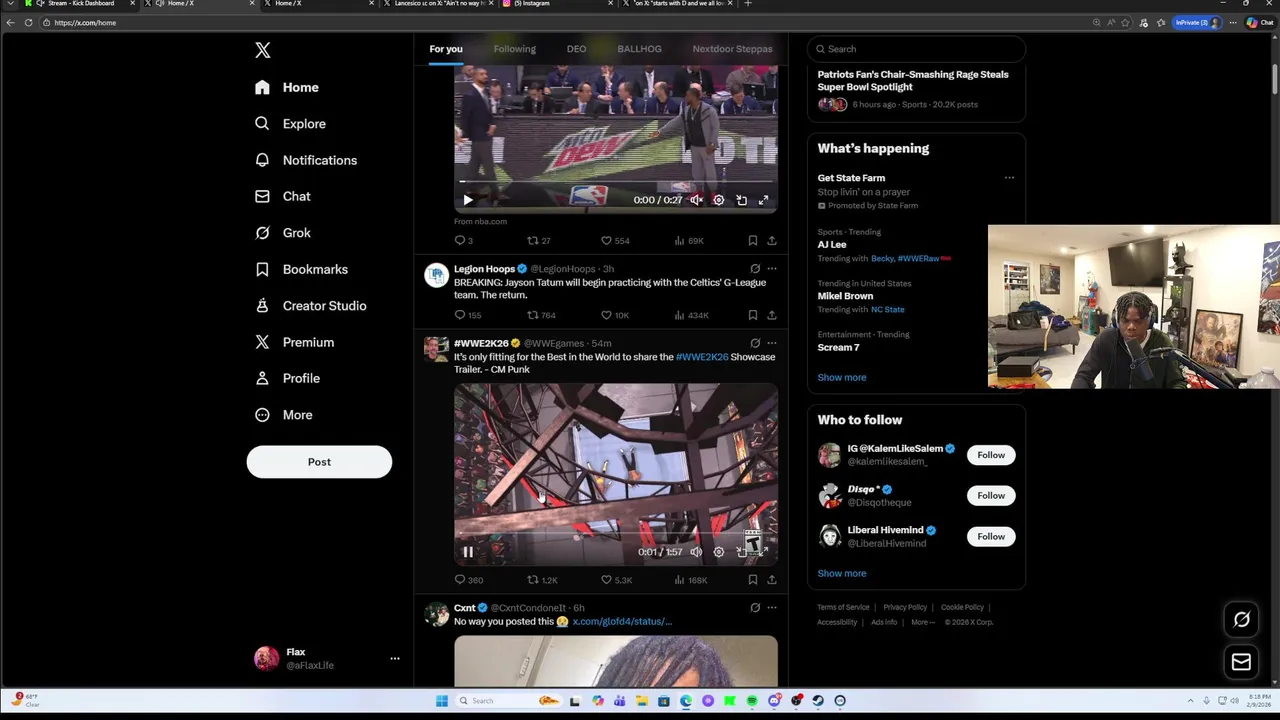The height and width of the screenshot is (720, 1280).
Task: Enable picture-in-picture on nba.com video
Action: coord(741,200)
